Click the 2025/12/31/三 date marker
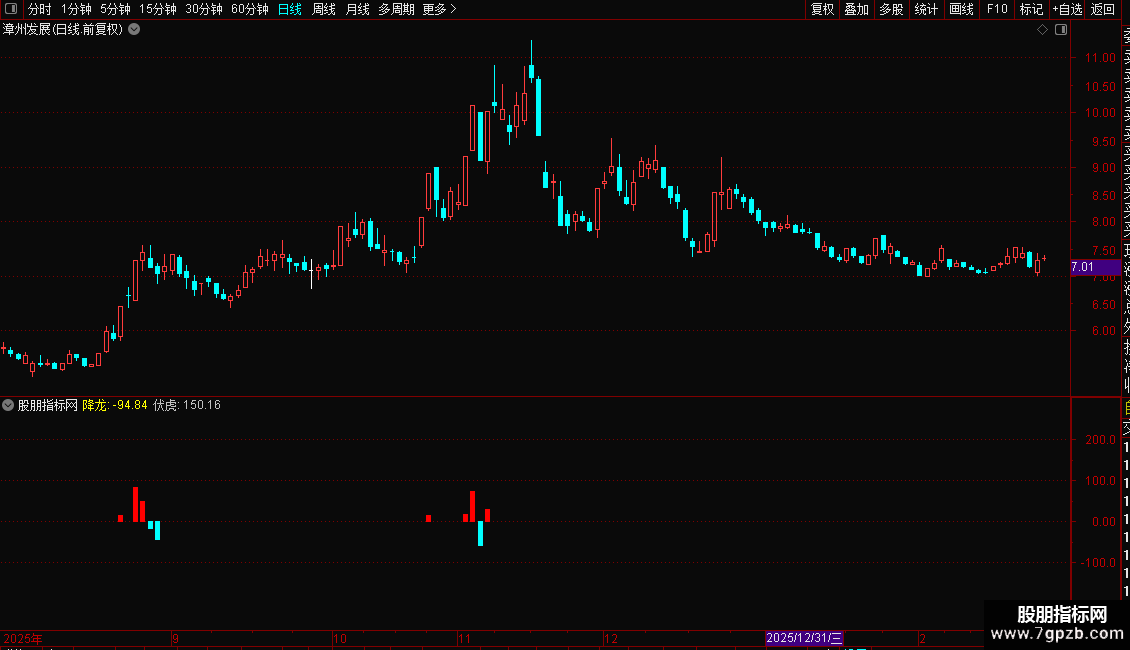This screenshot has width=1130, height=650. coord(804,638)
